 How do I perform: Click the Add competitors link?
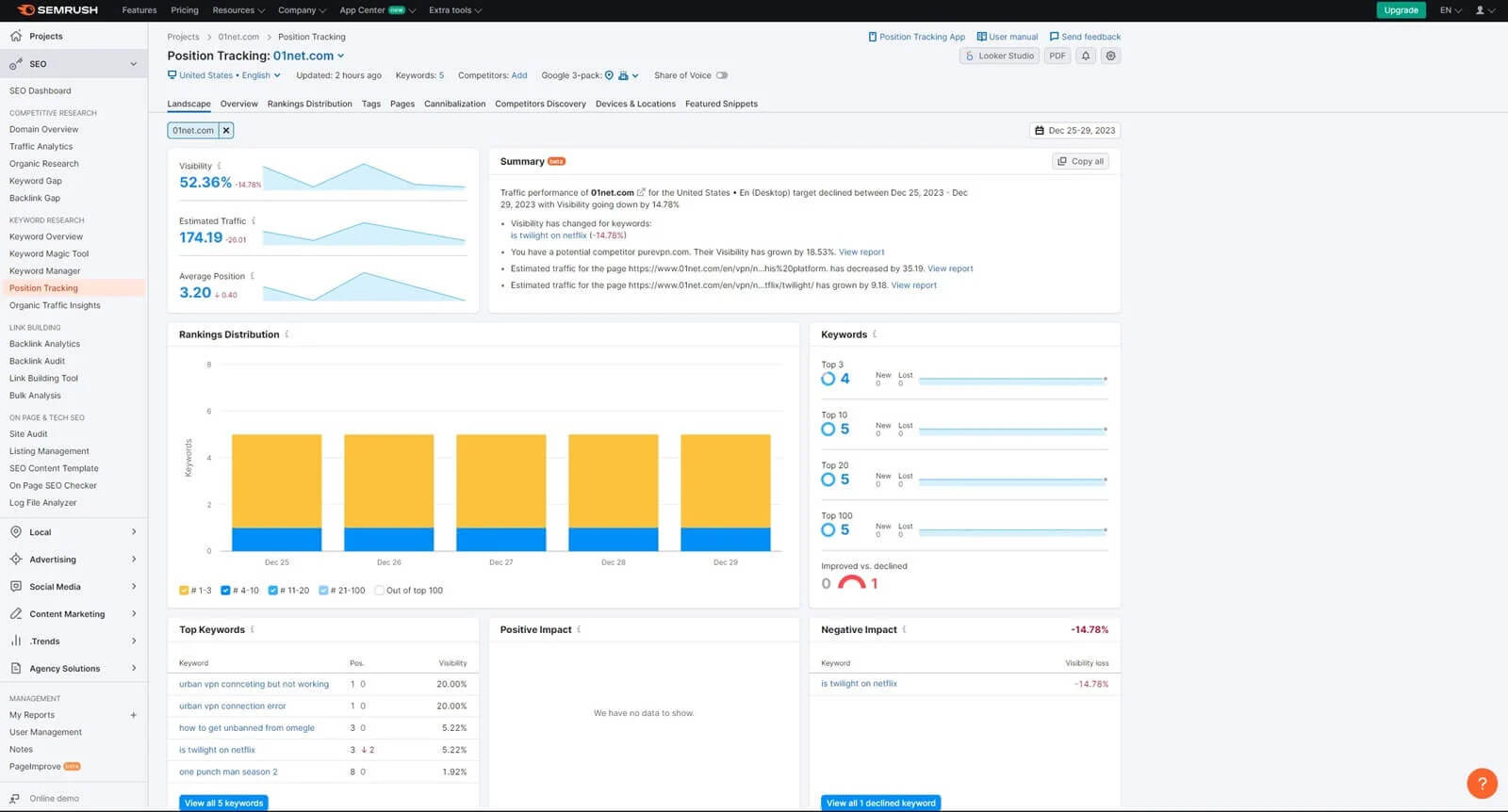click(x=519, y=75)
